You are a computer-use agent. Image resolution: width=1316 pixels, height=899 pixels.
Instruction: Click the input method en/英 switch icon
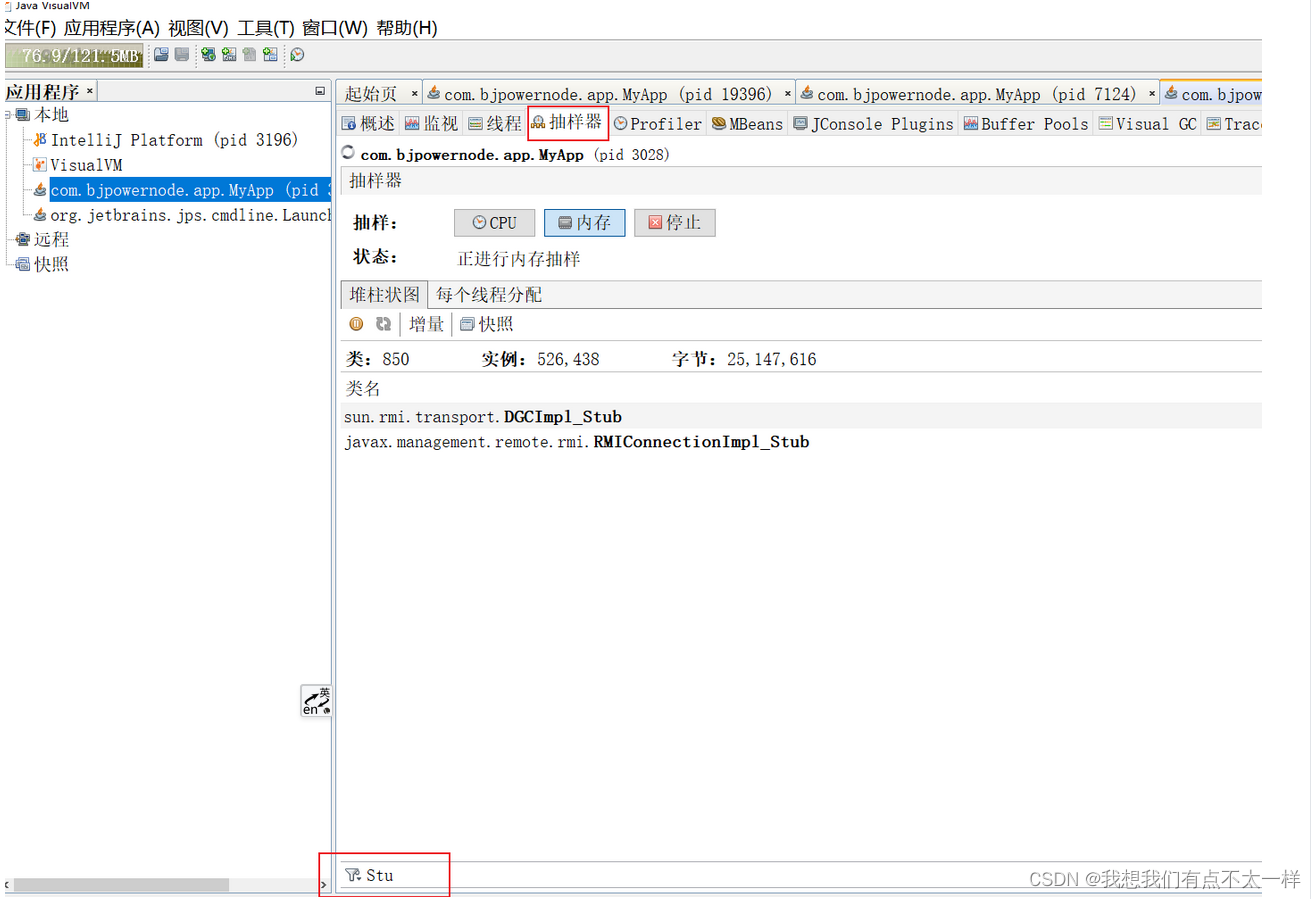tap(317, 701)
